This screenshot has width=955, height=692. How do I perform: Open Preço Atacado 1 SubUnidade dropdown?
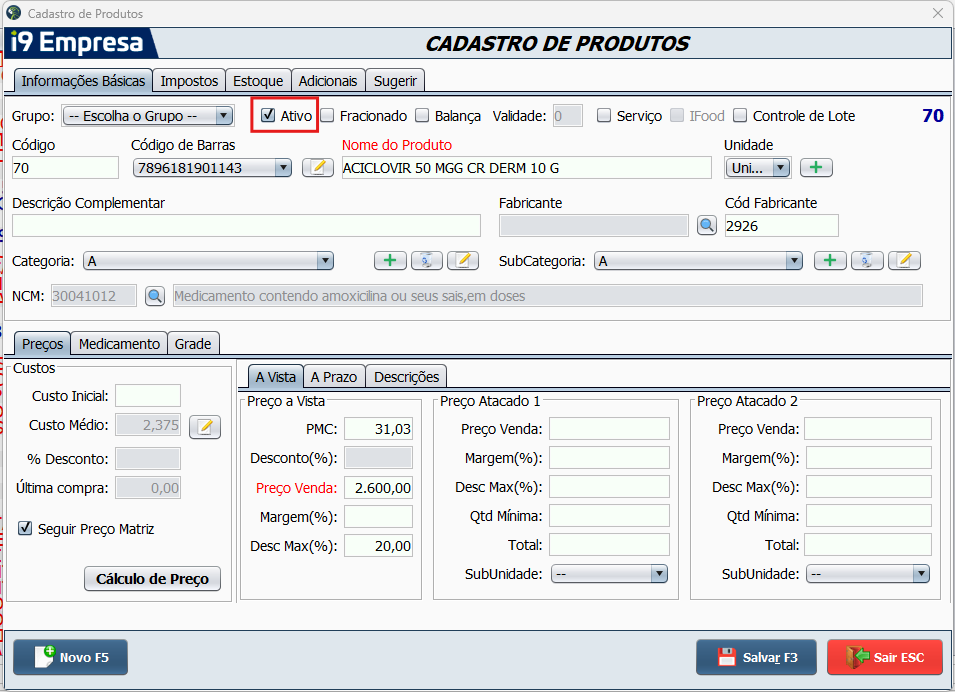[x=658, y=574]
